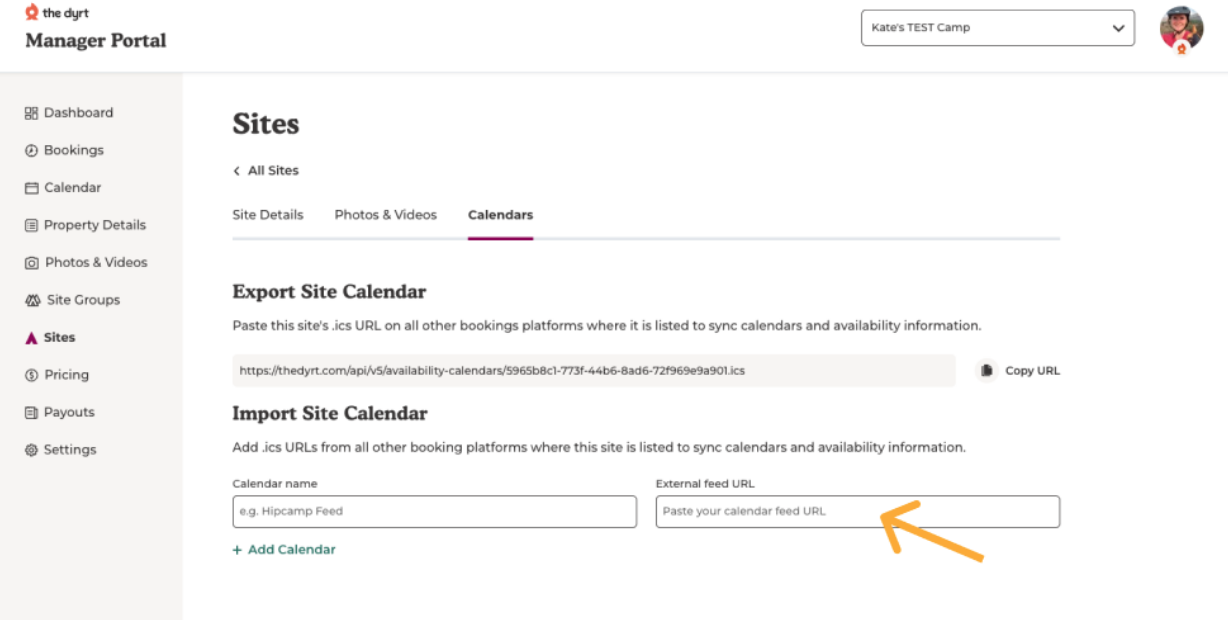
Task: Focus the External feed URL field
Action: 858,511
